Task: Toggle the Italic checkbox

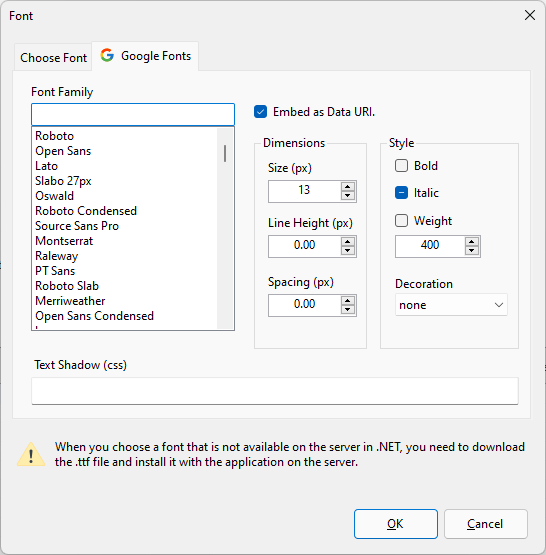Action: tap(401, 193)
